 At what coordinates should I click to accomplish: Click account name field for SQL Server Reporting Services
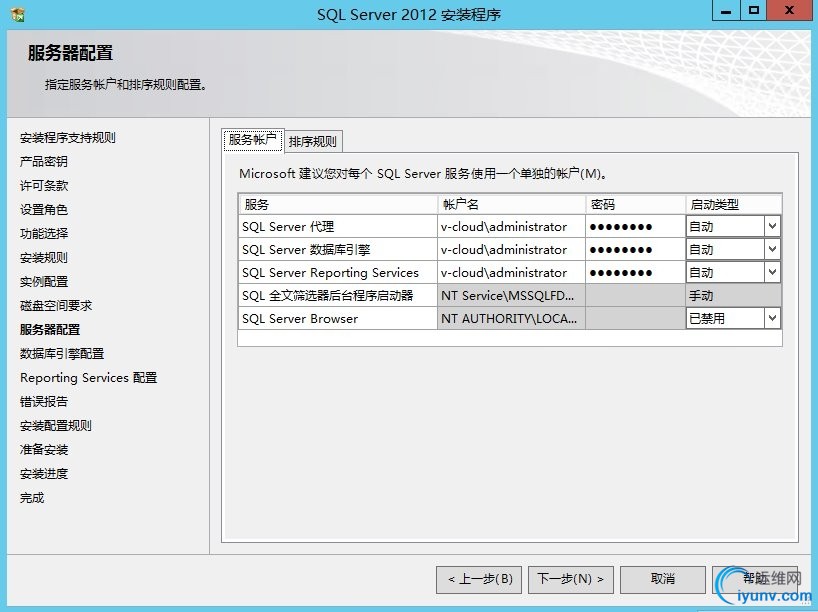511,272
